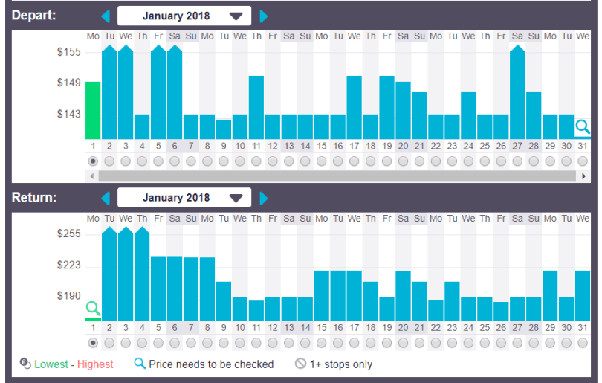This screenshot has width=602, height=383.
Task: Go to next month in Depart calendar
Action: pyautogui.click(x=263, y=16)
